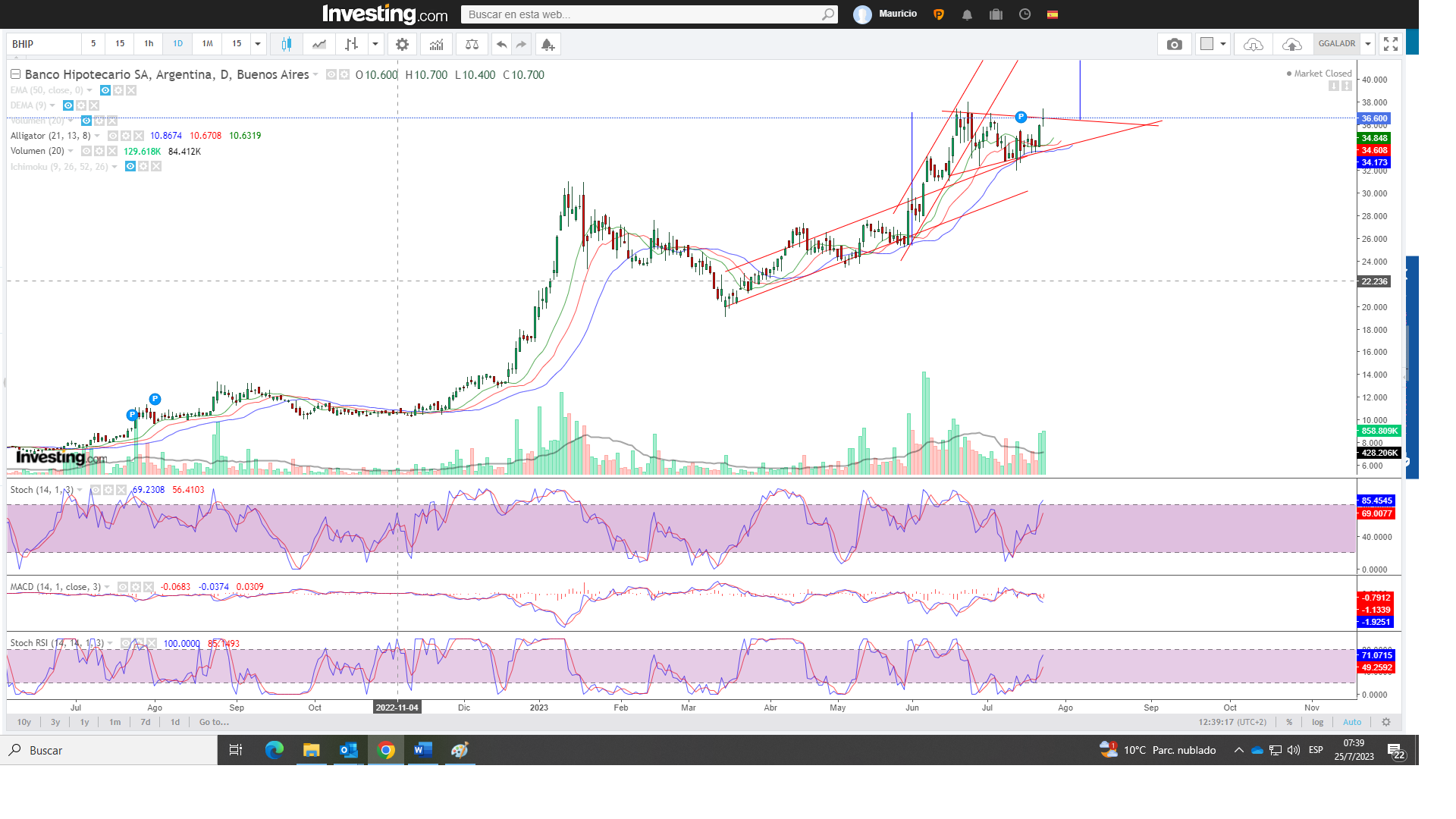Select the candlestick chart style icon
Image resolution: width=1456 pixels, height=819 pixels.
(x=287, y=44)
